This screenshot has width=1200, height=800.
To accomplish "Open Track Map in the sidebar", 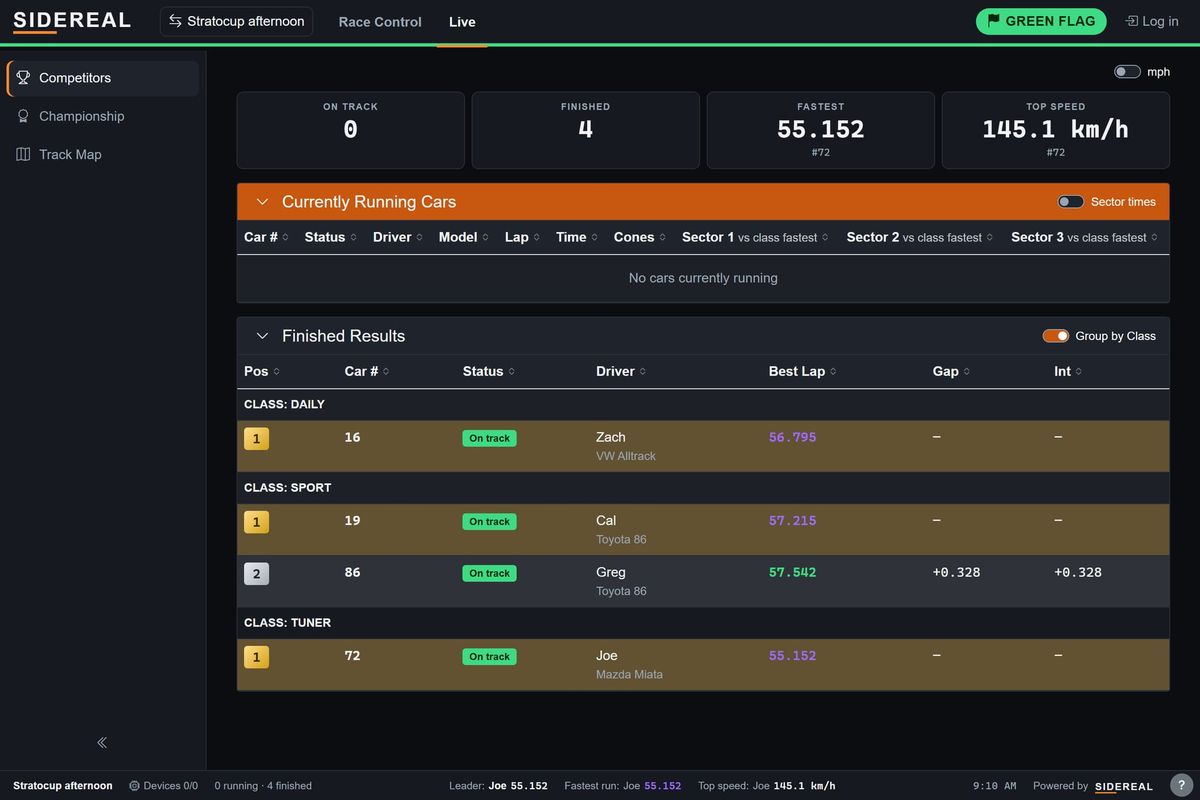I will (x=103, y=154).
